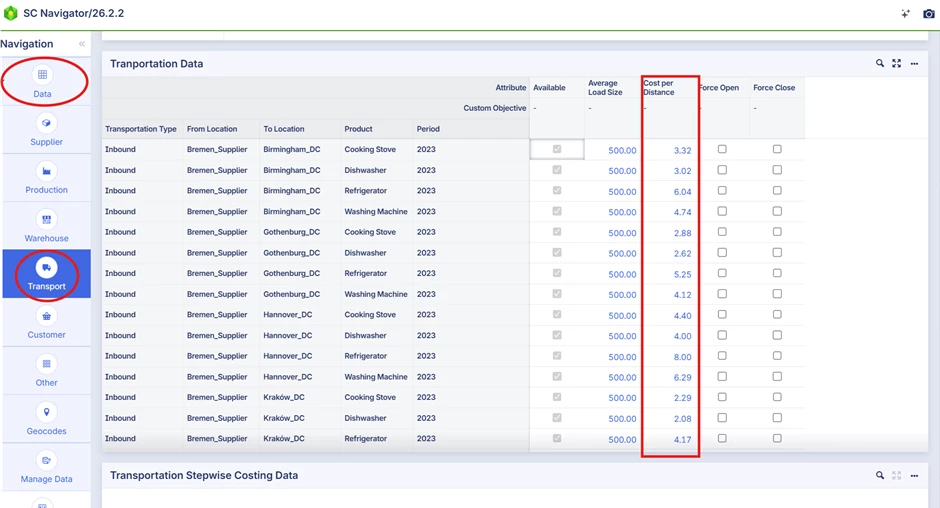Click Bremen_Supplier in the Birmingham Refrigerator row
The width and height of the screenshot is (940, 508).
[x=217, y=190]
